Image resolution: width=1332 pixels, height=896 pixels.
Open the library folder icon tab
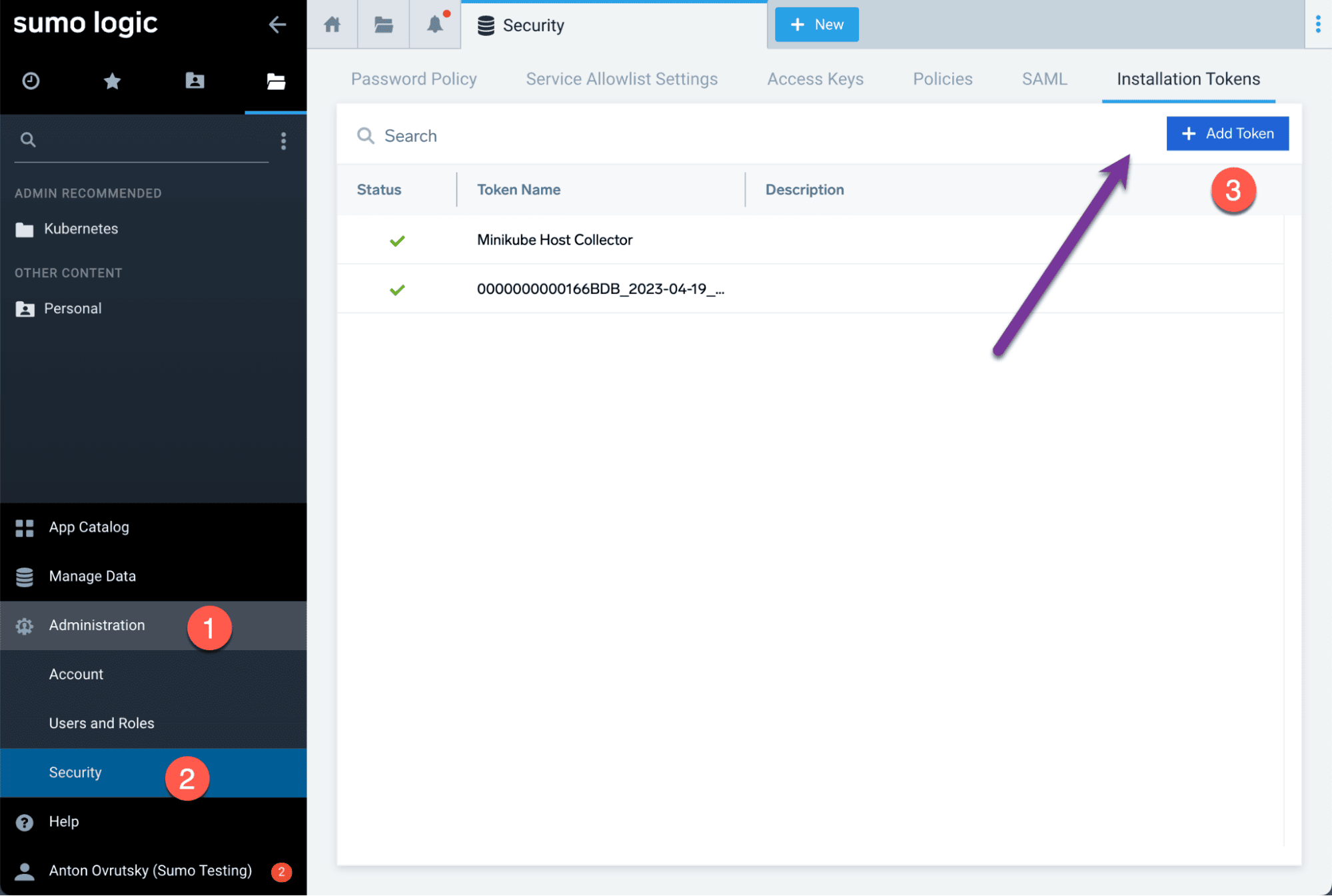click(383, 25)
